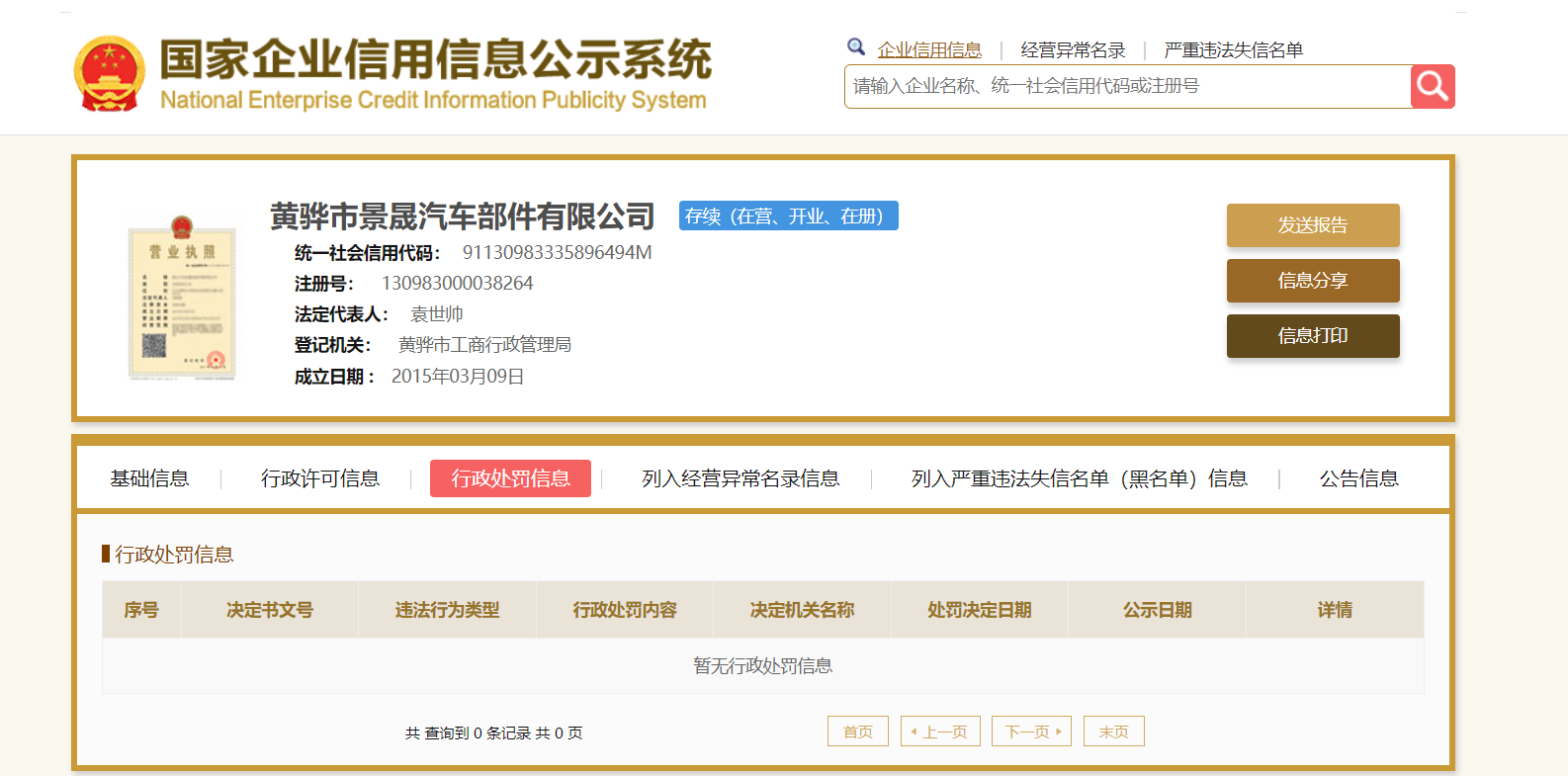
Task: Click the 国家企业信用信息公示系统 site title
Action: pos(436,59)
